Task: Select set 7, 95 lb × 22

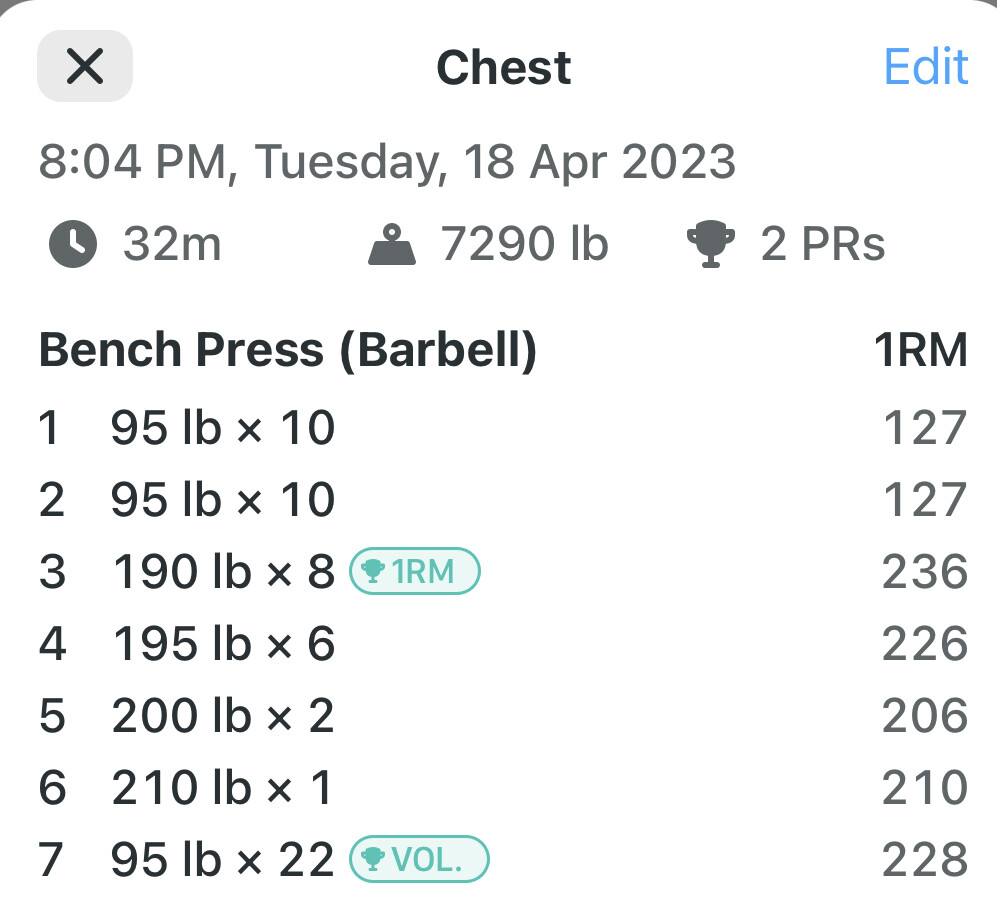Action: tap(502, 859)
